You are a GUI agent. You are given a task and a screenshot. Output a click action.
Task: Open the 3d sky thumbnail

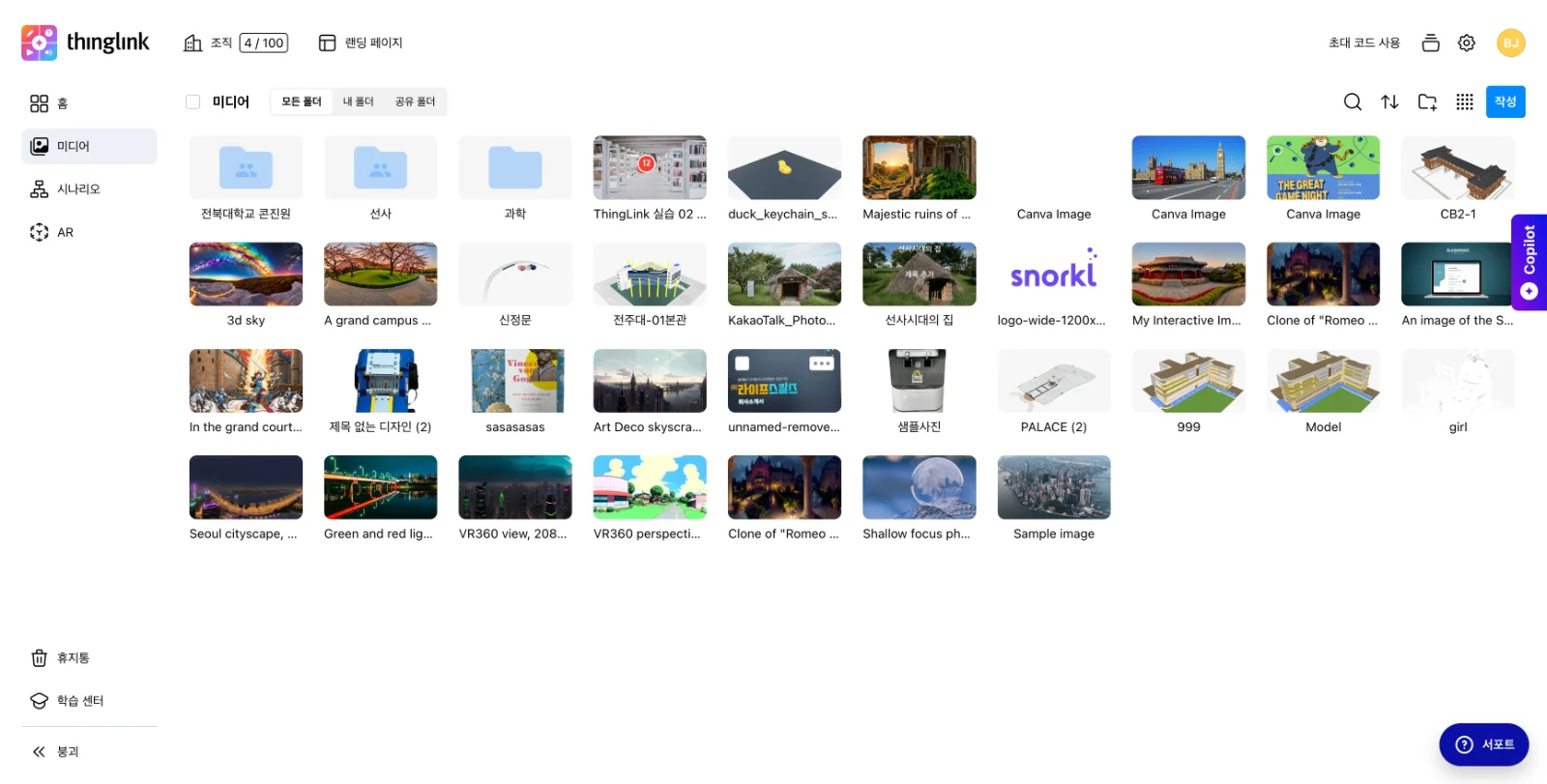[x=246, y=275]
